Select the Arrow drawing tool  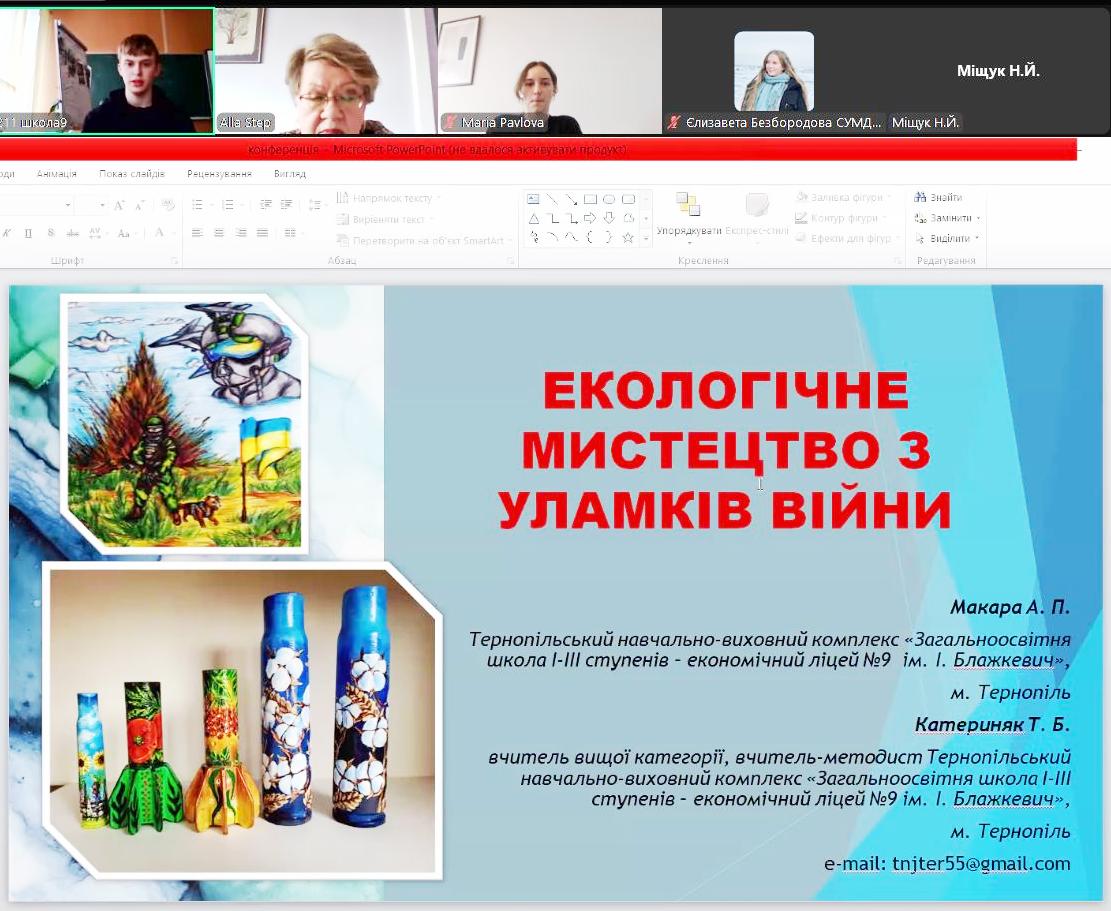(x=570, y=201)
